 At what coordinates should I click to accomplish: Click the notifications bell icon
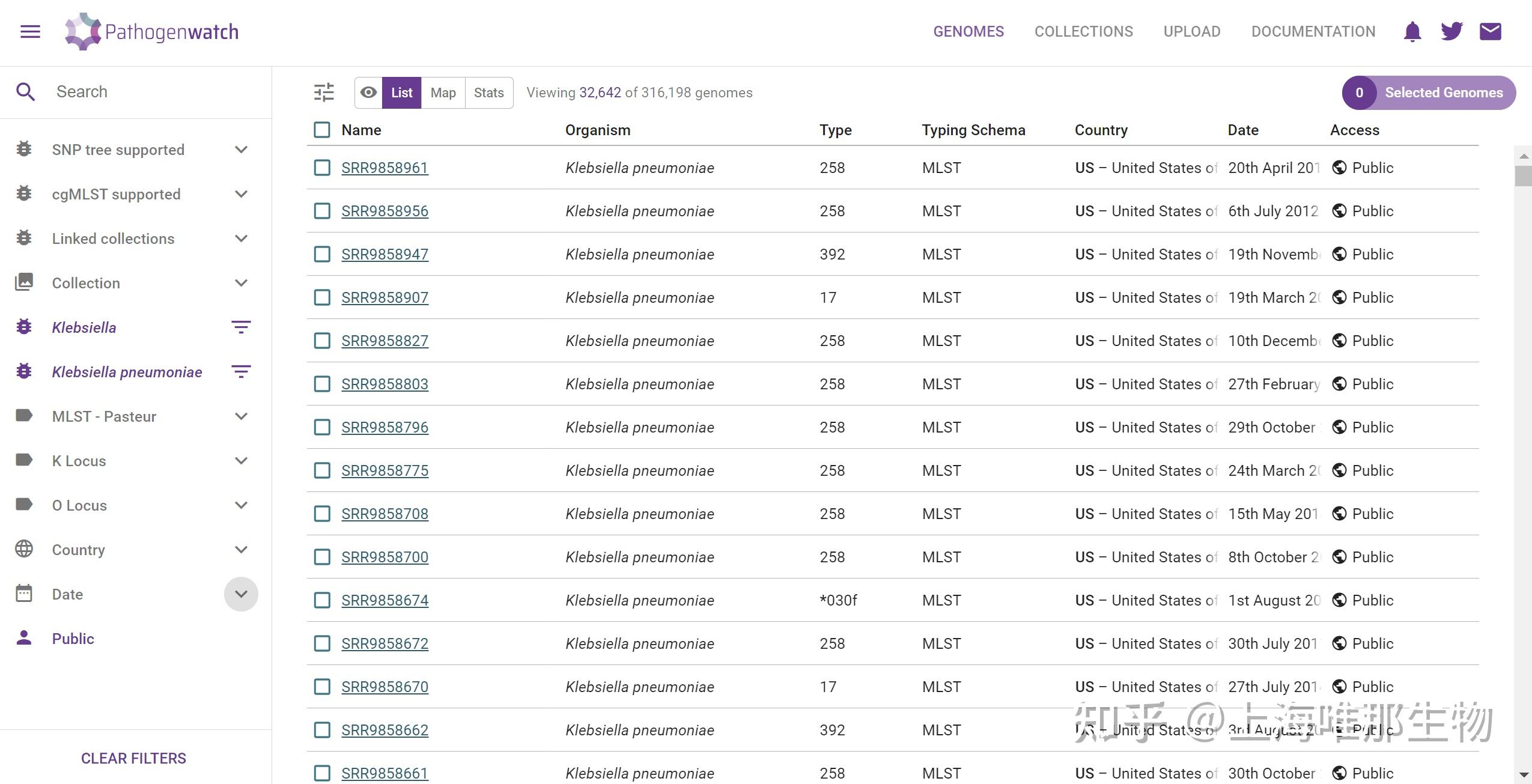point(1412,31)
